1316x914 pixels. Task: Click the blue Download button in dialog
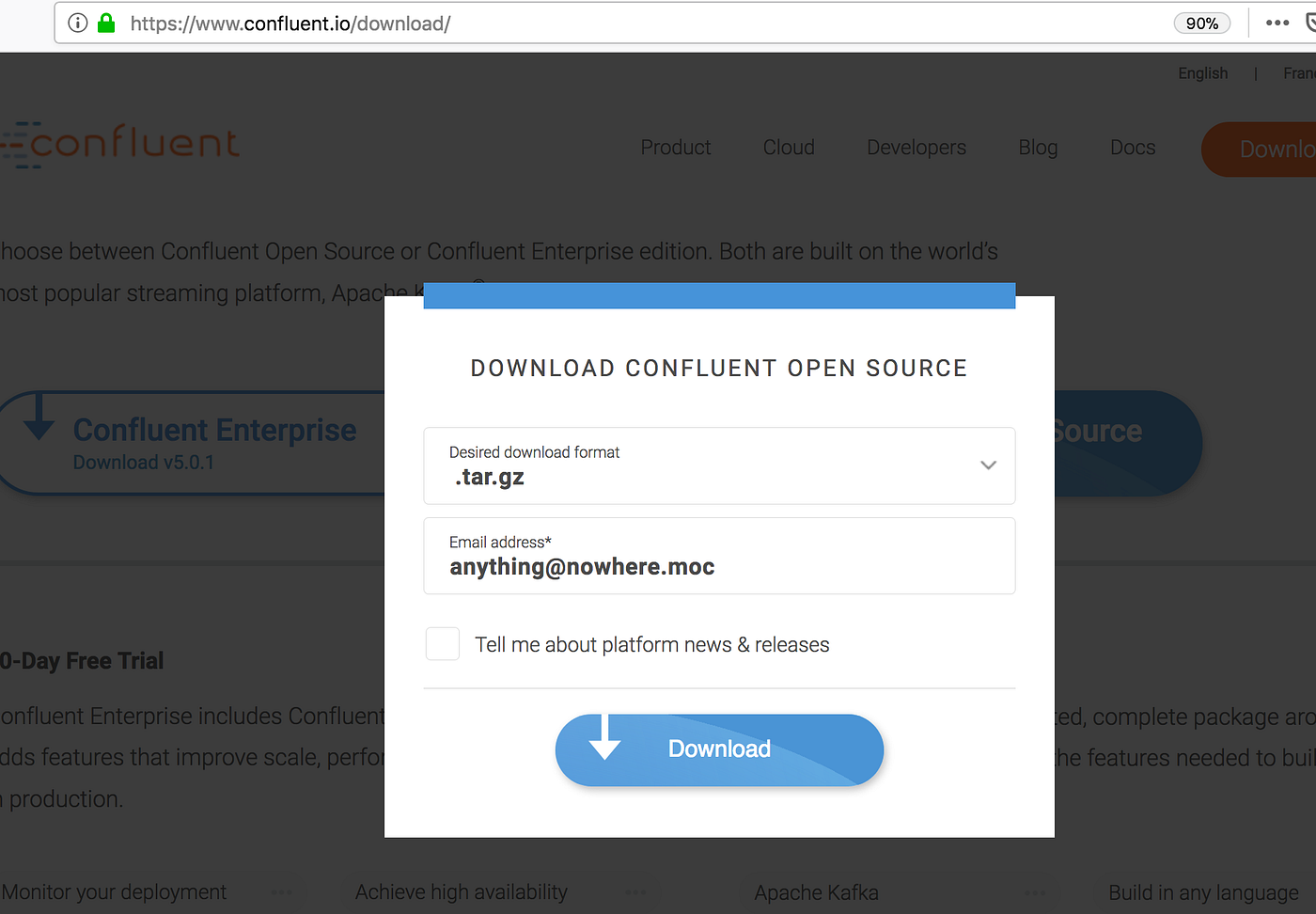719,749
